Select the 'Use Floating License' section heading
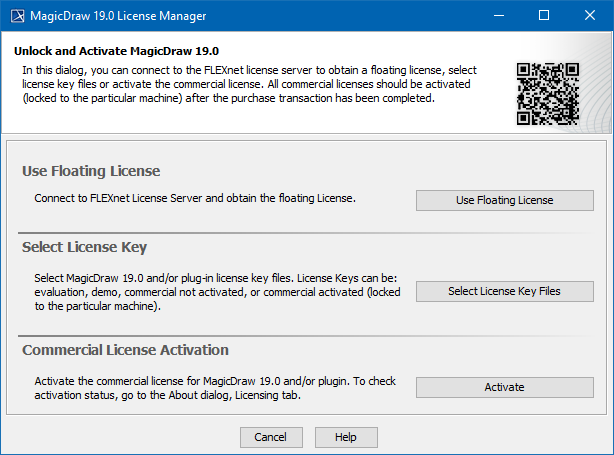The height and width of the screenshot is (455, 614). click(91, 171)
